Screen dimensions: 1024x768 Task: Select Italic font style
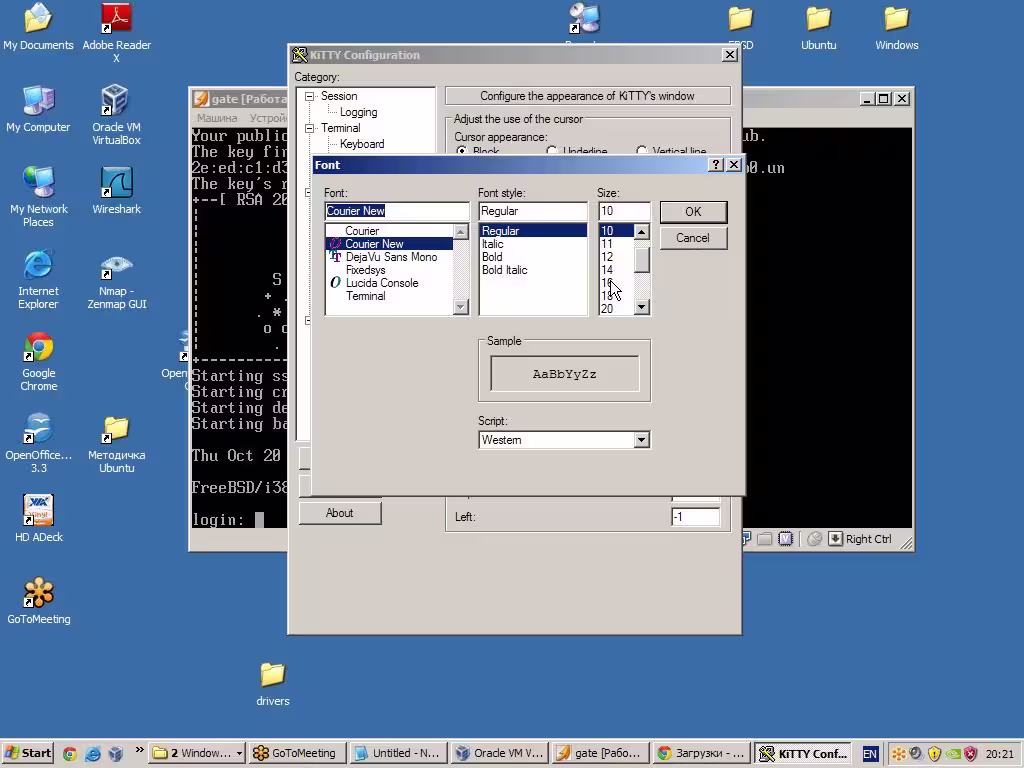point(533,244)
